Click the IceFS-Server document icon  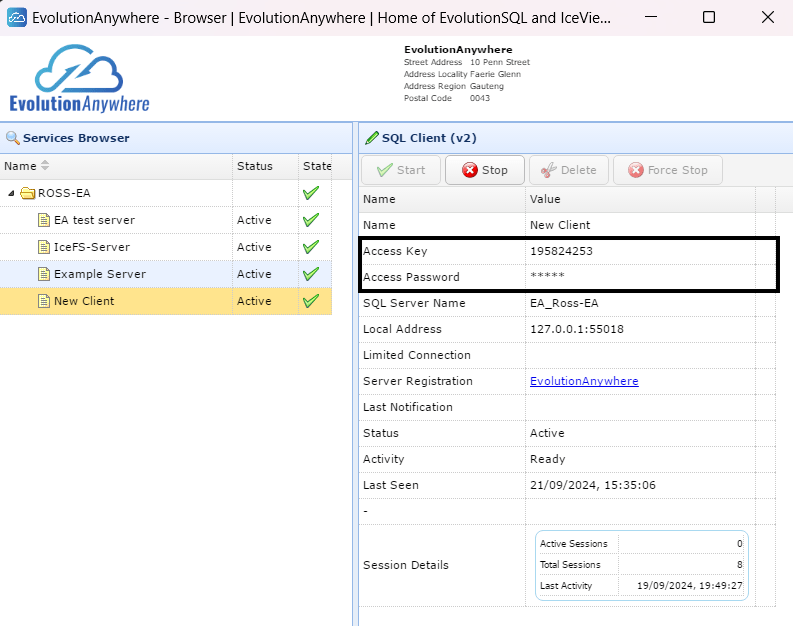(x=44, y=247)
